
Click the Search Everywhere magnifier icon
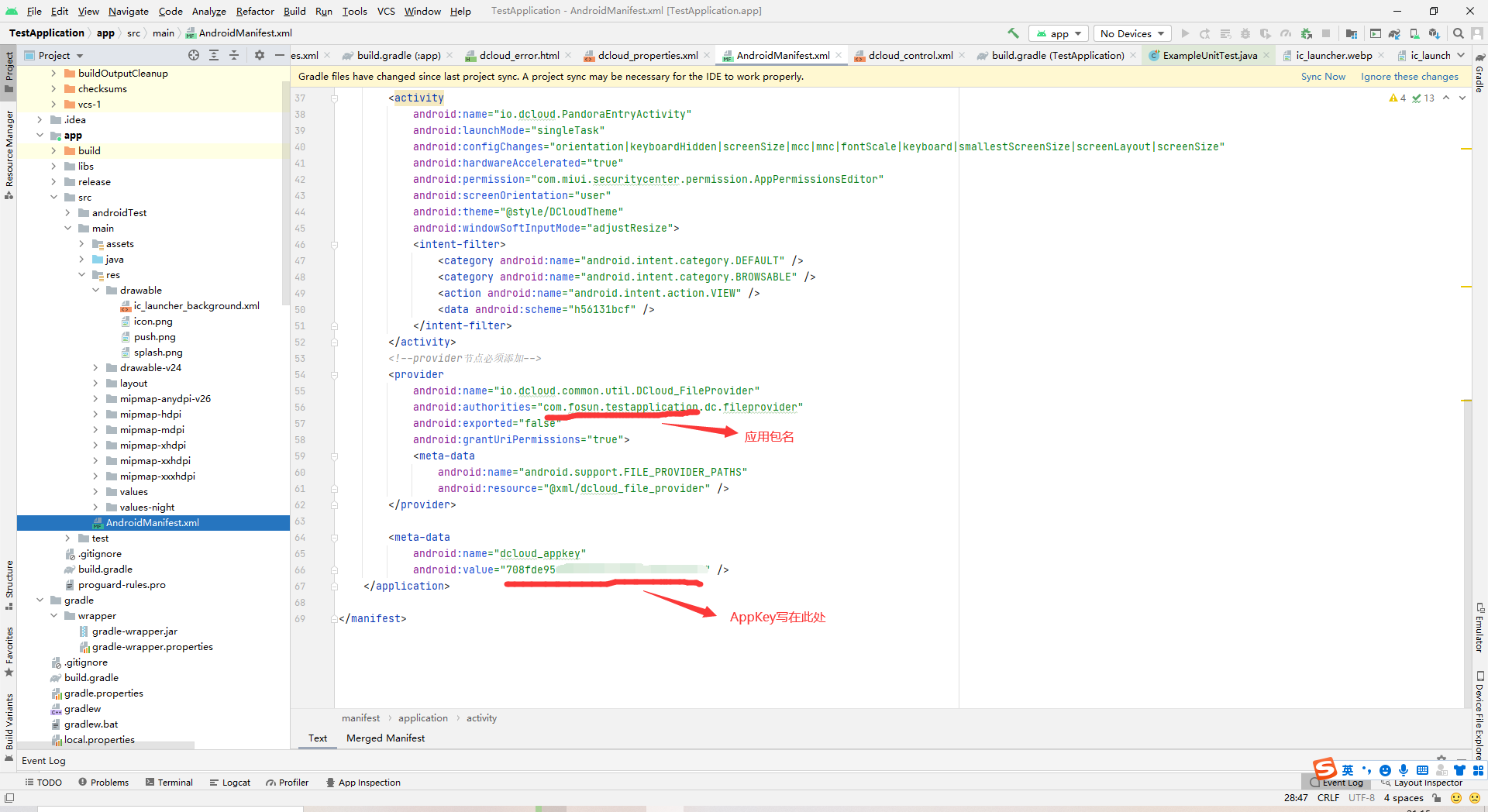click(x=1459, y=33)
